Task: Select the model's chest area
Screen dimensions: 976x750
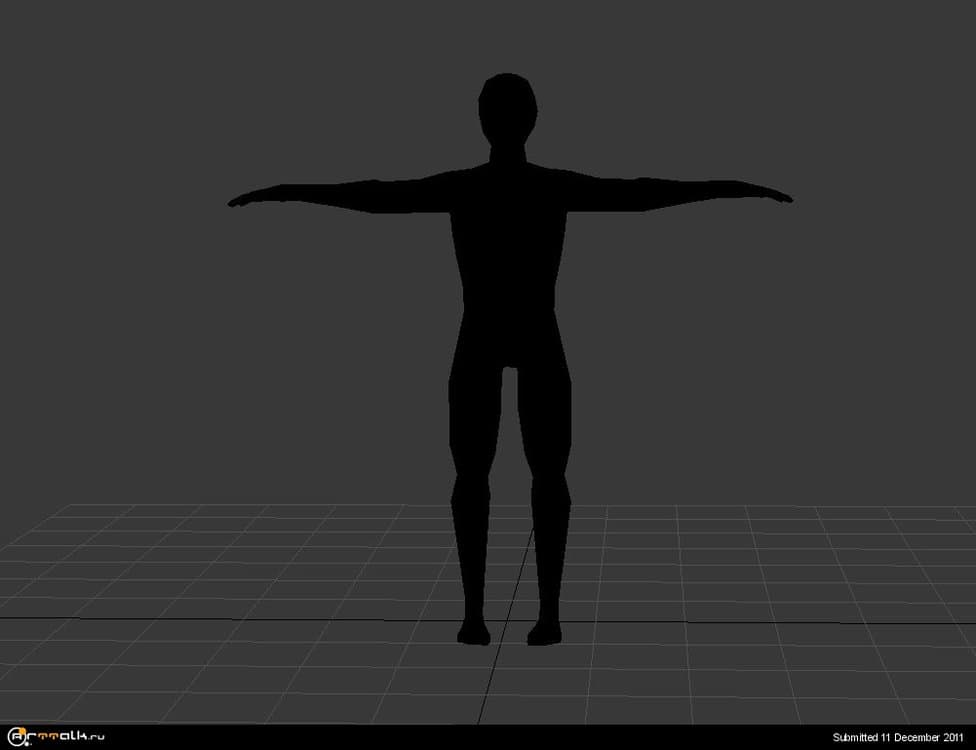Action: pyautogui.click(x=508, y=215)
